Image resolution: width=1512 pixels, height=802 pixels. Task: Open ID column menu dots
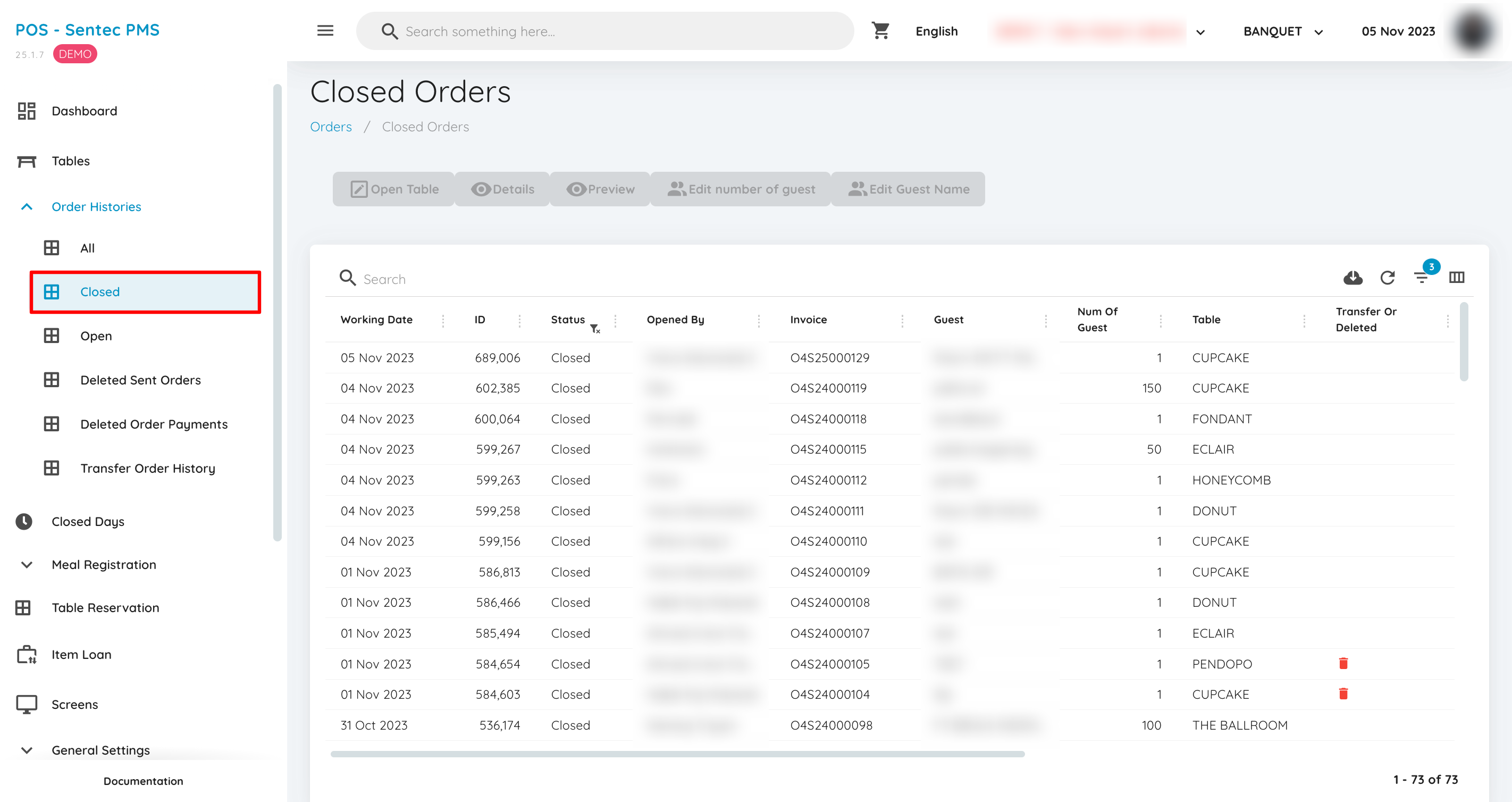click(519, 320)
